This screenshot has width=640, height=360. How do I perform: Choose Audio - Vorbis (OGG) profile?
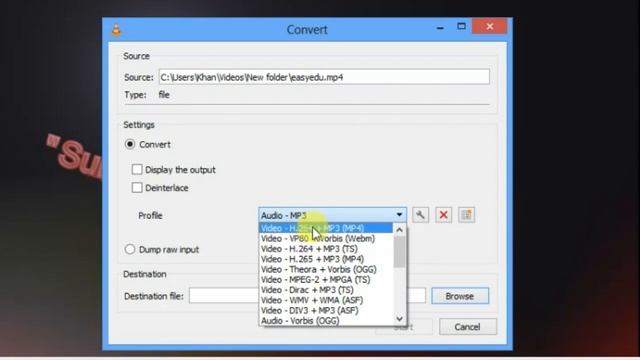coord(326,320)
